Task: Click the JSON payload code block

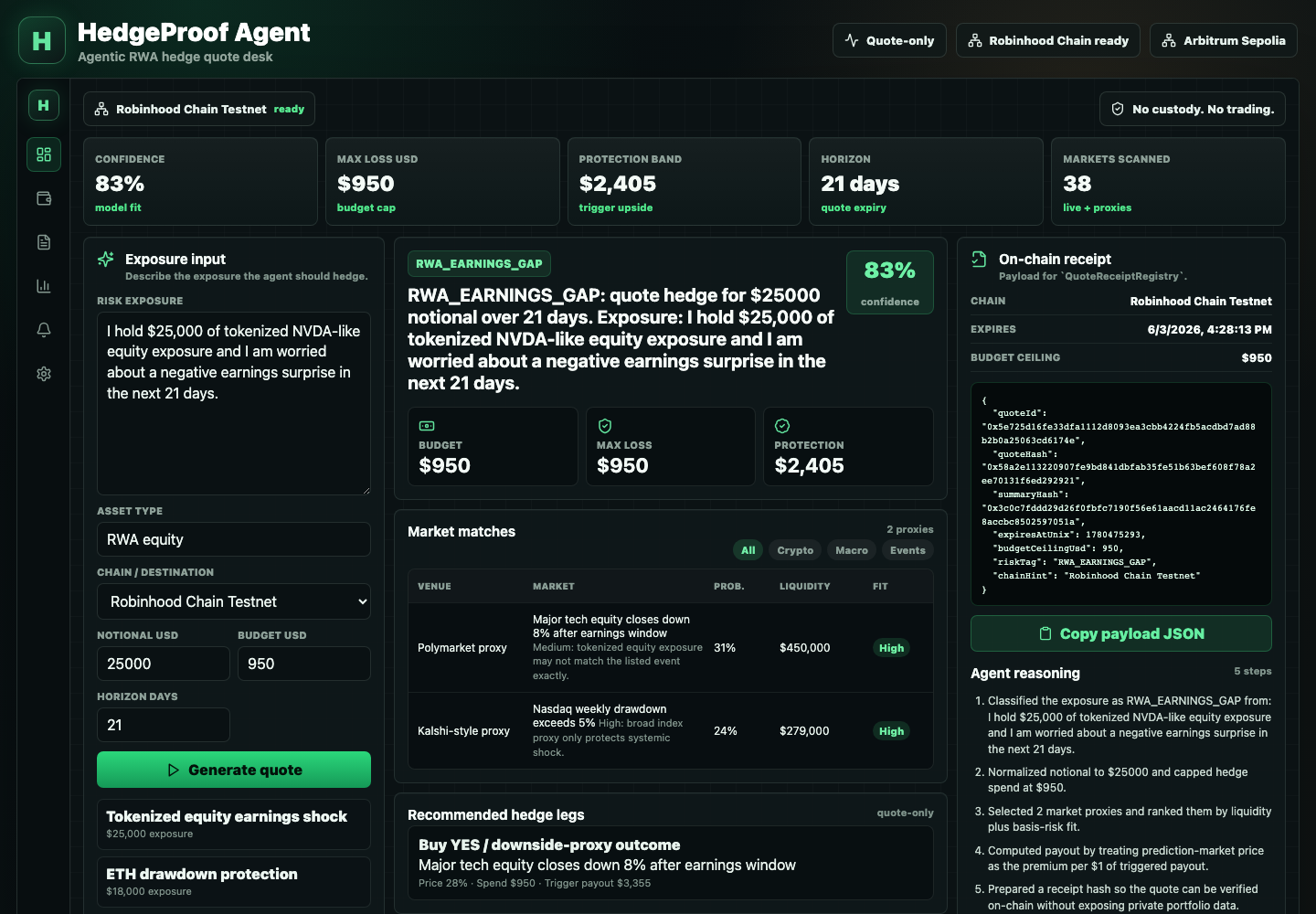Action: coord(1121,494)
